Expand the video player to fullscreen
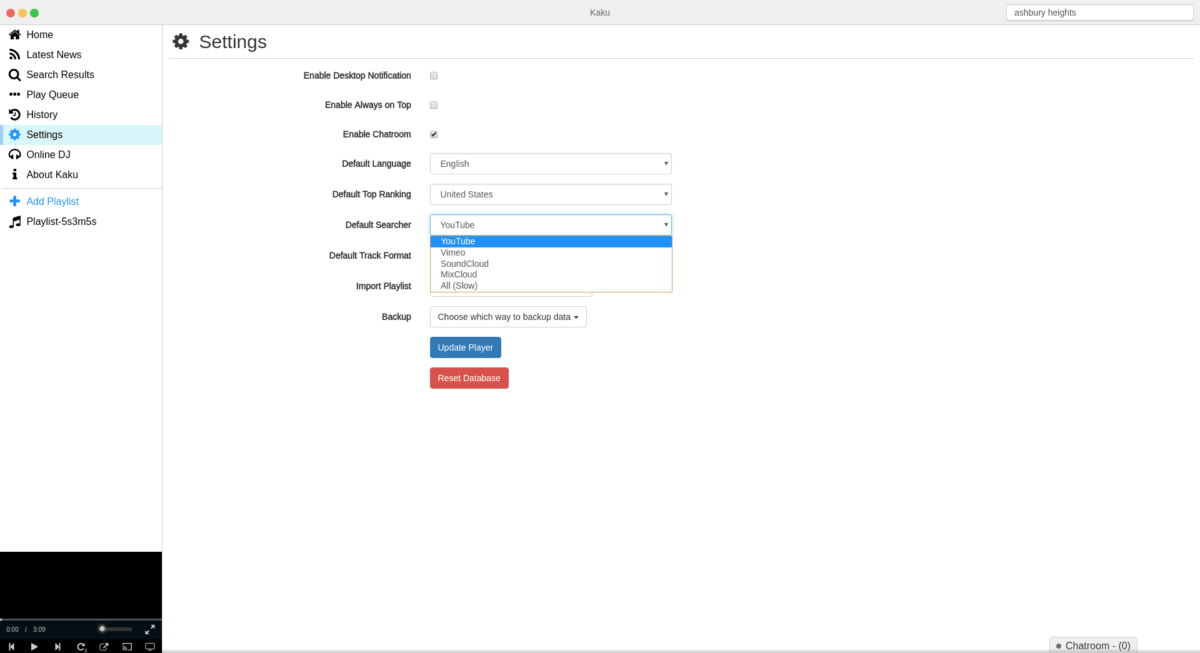The image size is (1200, 653). 150,629
